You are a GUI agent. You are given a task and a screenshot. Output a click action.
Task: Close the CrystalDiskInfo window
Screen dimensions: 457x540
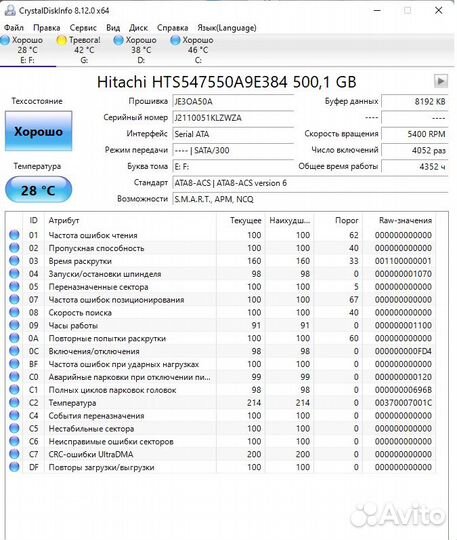coord(438,10)
